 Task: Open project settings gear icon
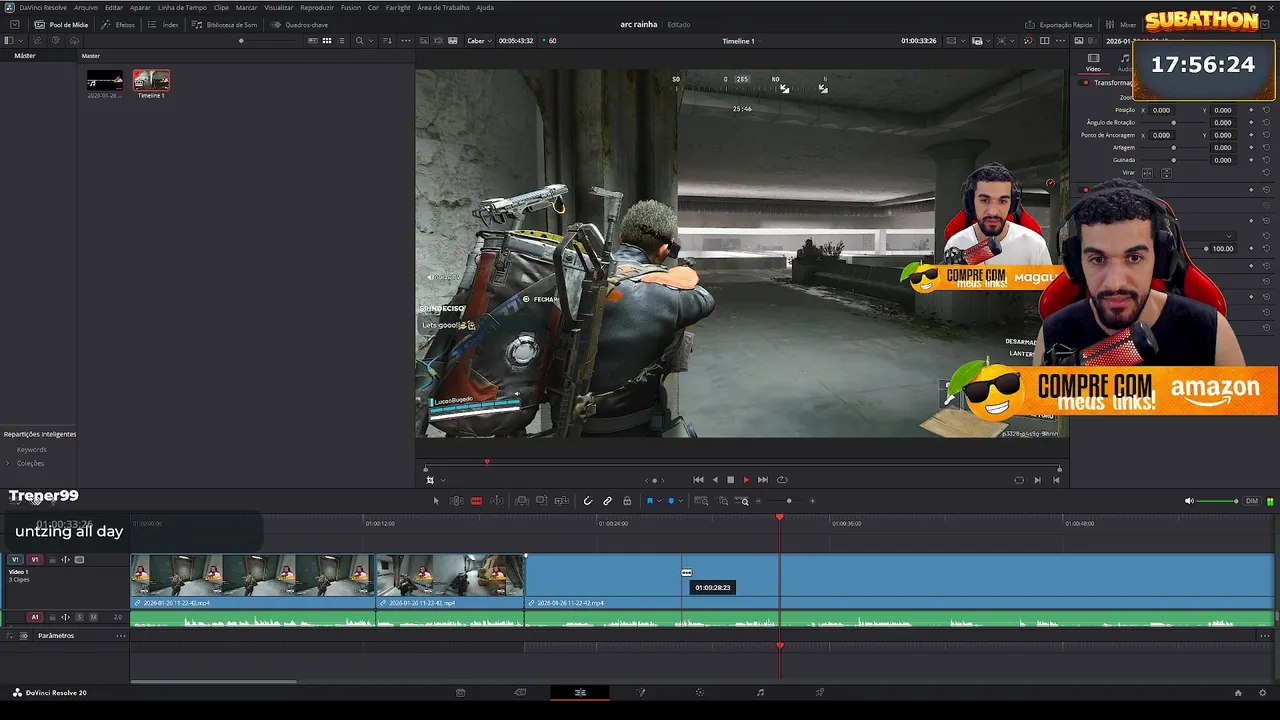[1264, 692]
